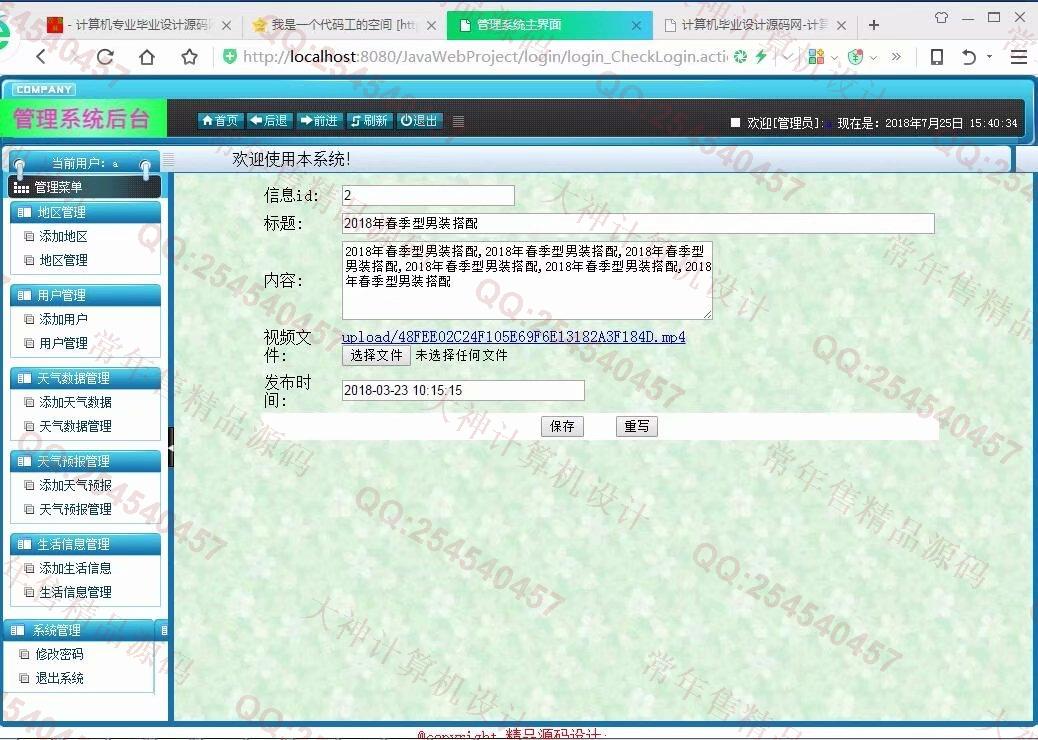Image resolution: width=1038 pixels, height=740 pixels.
Task: Click the 保存 save button
Action: pos(562,426)
